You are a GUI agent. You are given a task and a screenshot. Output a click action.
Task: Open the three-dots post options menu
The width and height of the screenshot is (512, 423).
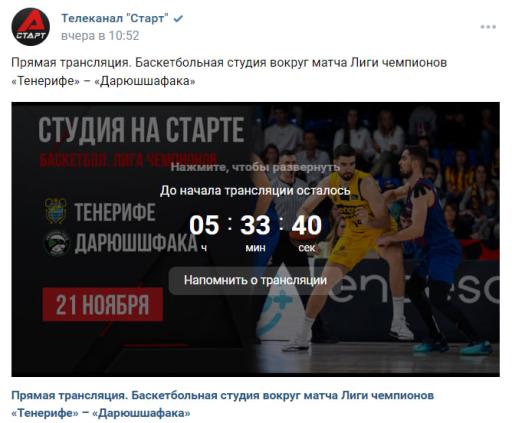click(488, 27)
